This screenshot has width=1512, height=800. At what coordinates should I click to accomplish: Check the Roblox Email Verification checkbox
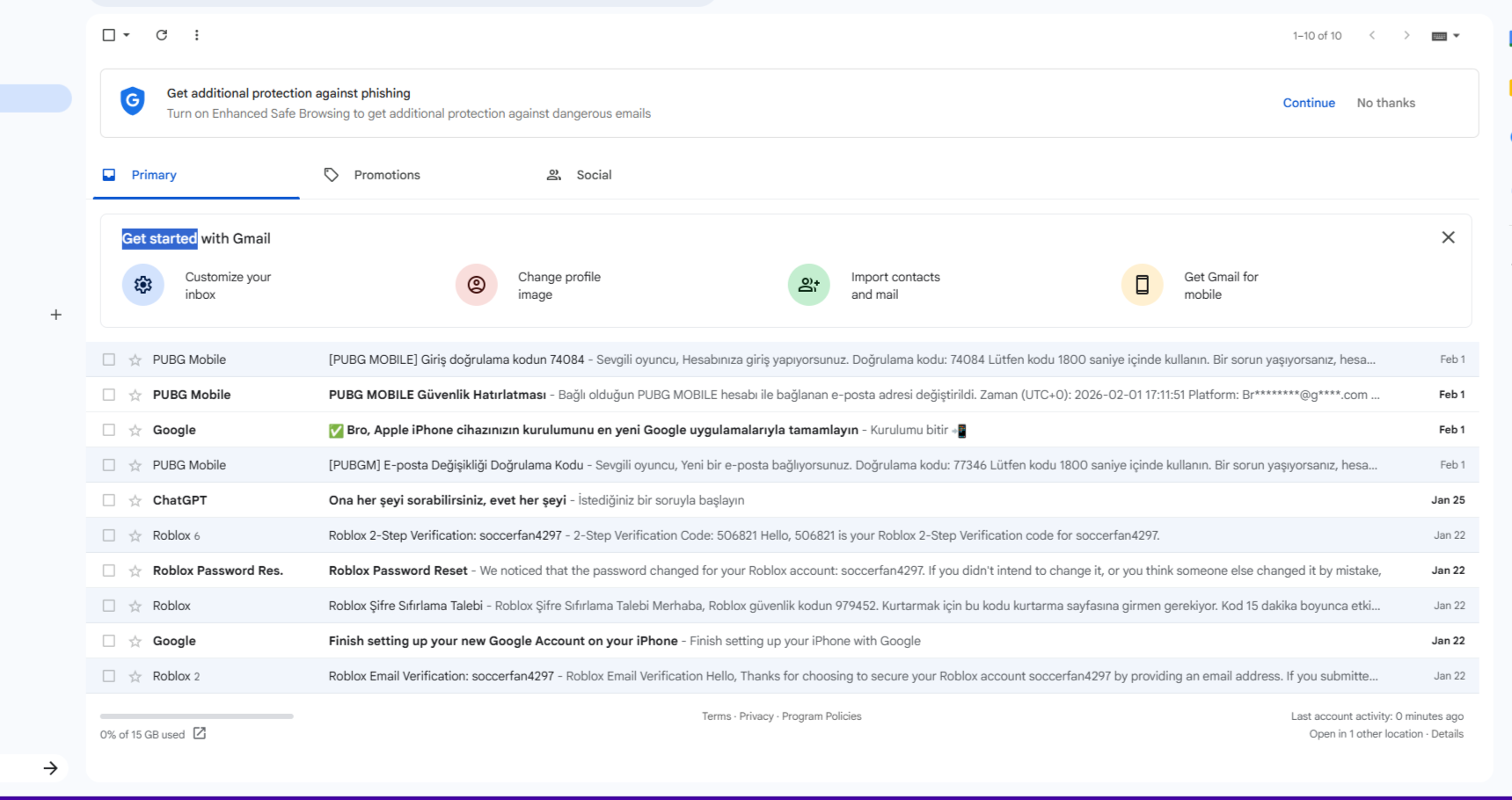coord(109,676)
